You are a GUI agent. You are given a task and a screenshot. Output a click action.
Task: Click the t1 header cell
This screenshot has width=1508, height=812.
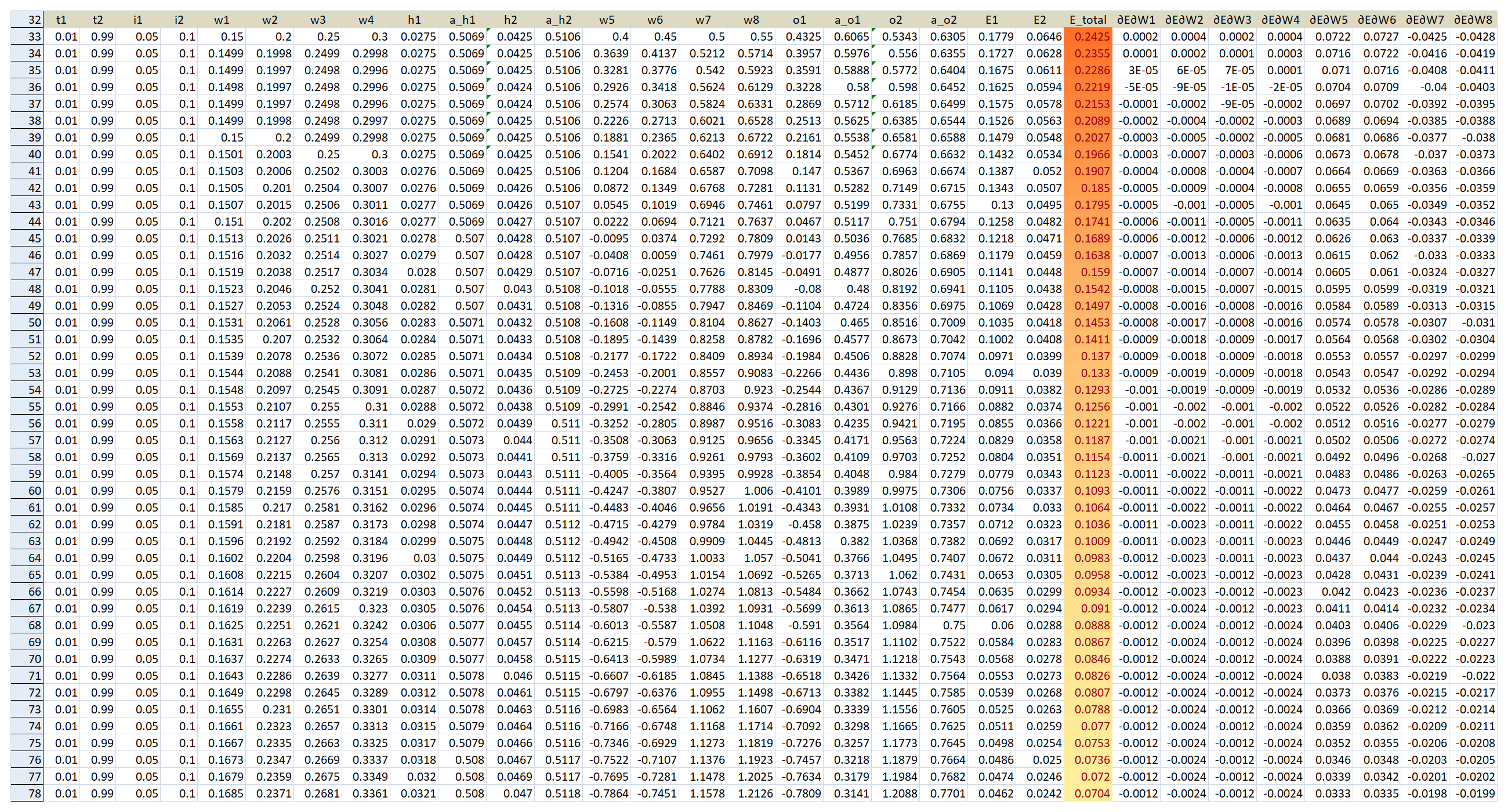point(61,20)
